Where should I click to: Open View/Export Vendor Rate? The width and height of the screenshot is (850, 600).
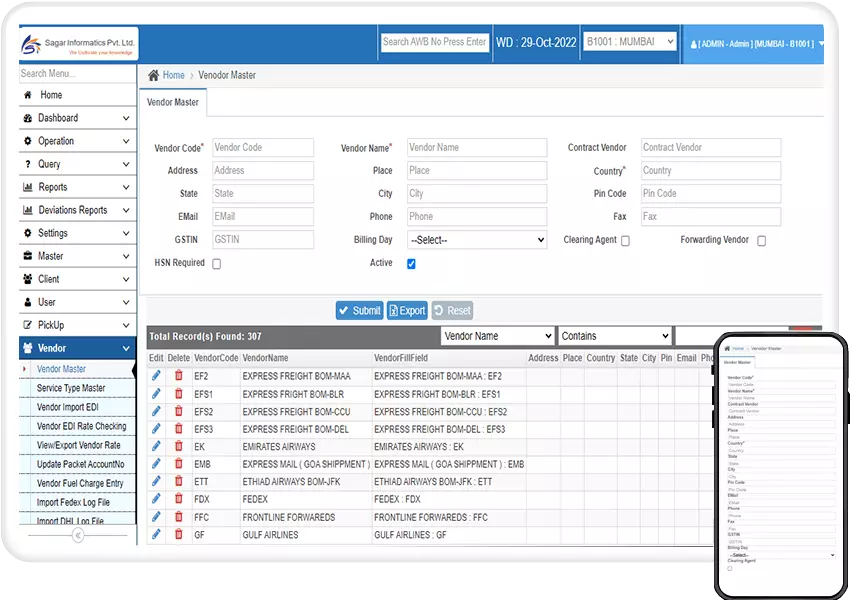79,445
